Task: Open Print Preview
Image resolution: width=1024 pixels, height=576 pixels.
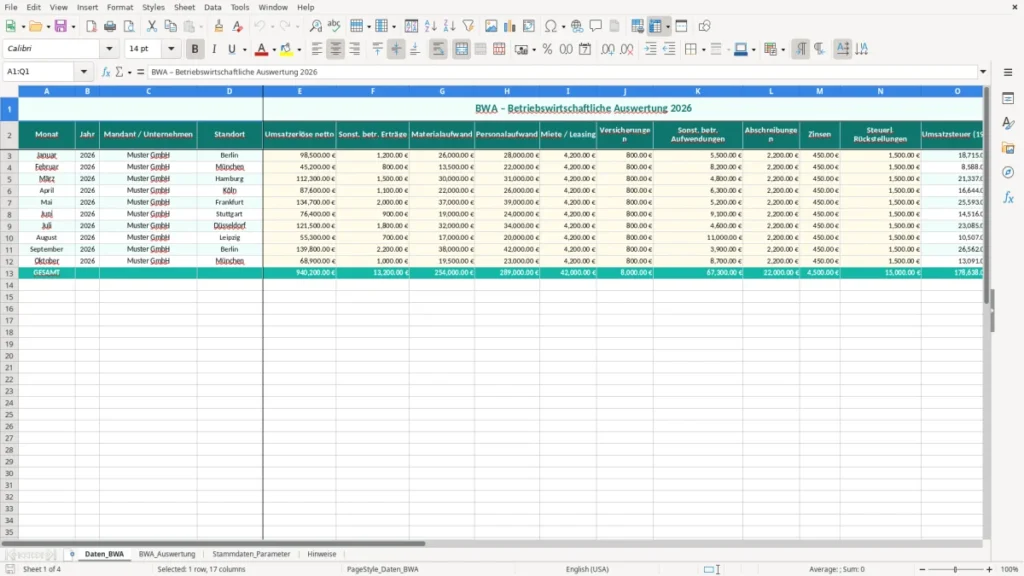Action: (129, 26)
